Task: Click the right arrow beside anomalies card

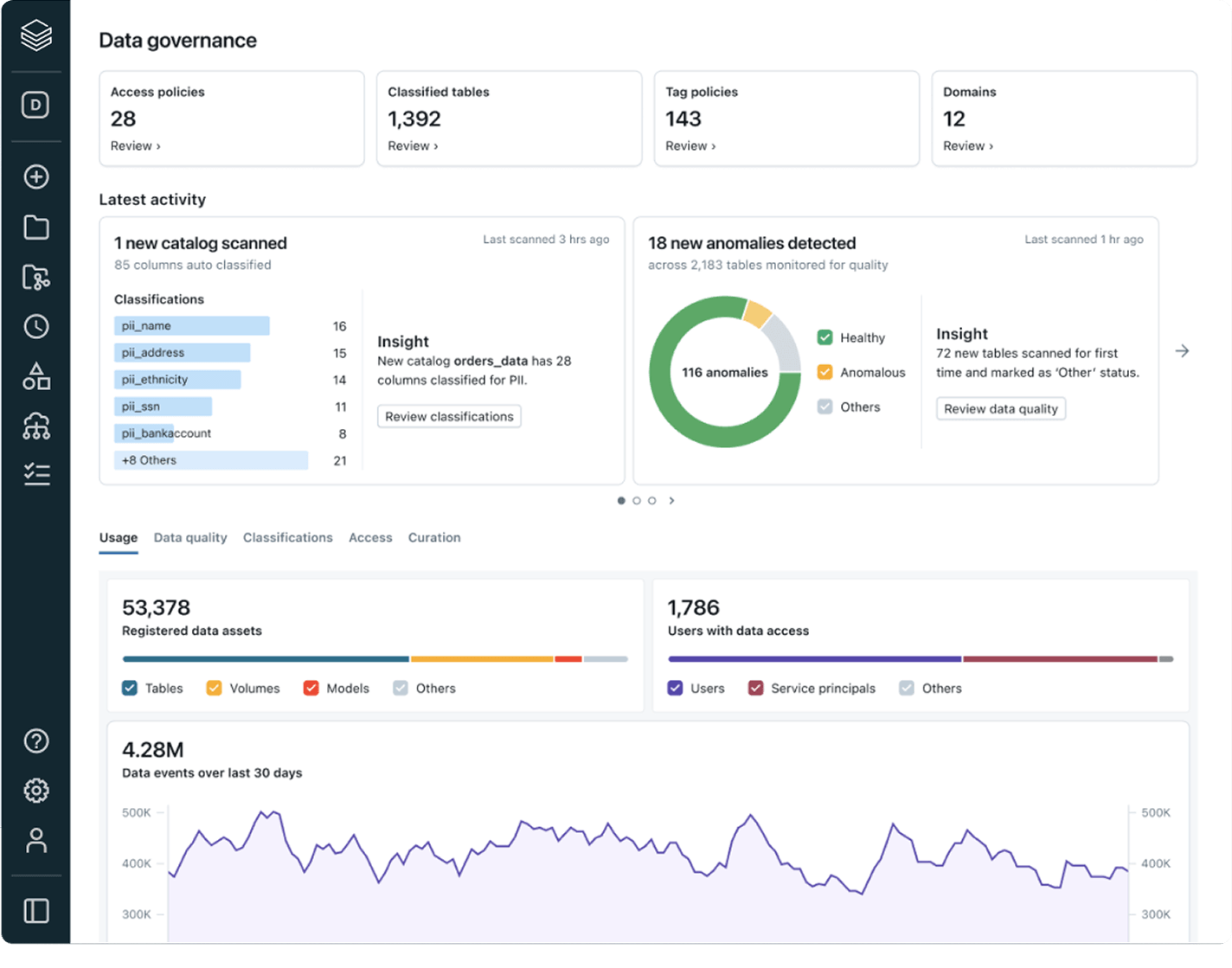Action: 1182,351
